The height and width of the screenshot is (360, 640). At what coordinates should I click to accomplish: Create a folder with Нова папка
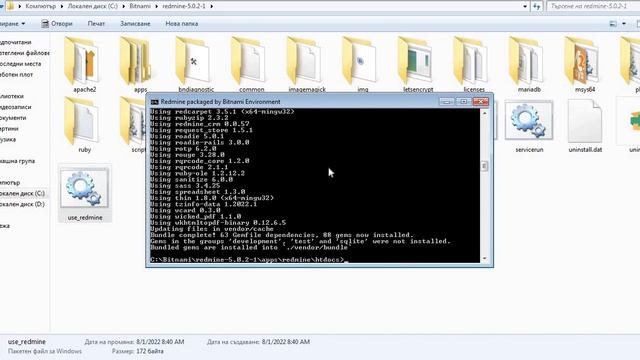tap(182, 24)
